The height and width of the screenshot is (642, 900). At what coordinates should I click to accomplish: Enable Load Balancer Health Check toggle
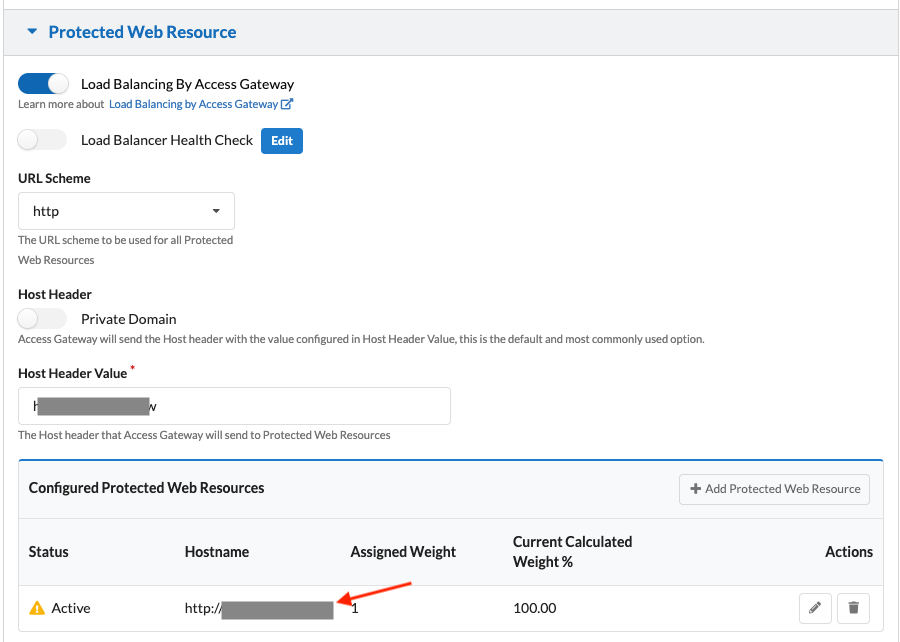[42, 140]
